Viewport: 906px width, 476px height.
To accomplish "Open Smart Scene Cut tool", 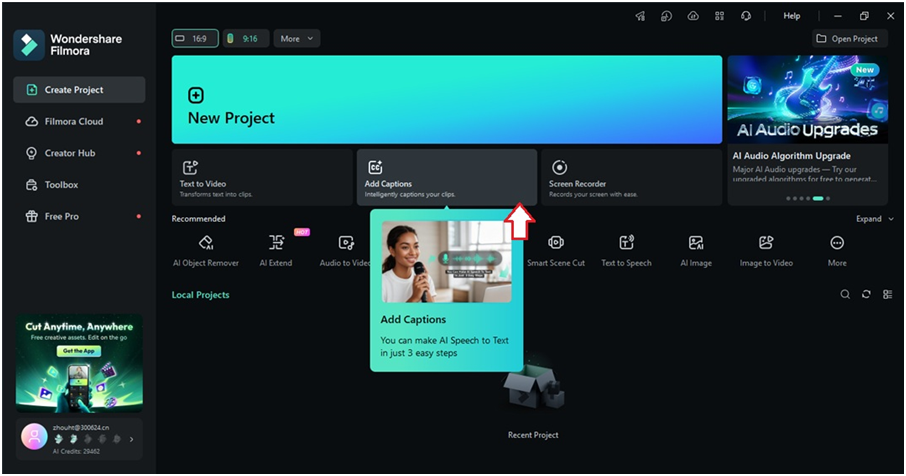I will [x=556, y=251].
